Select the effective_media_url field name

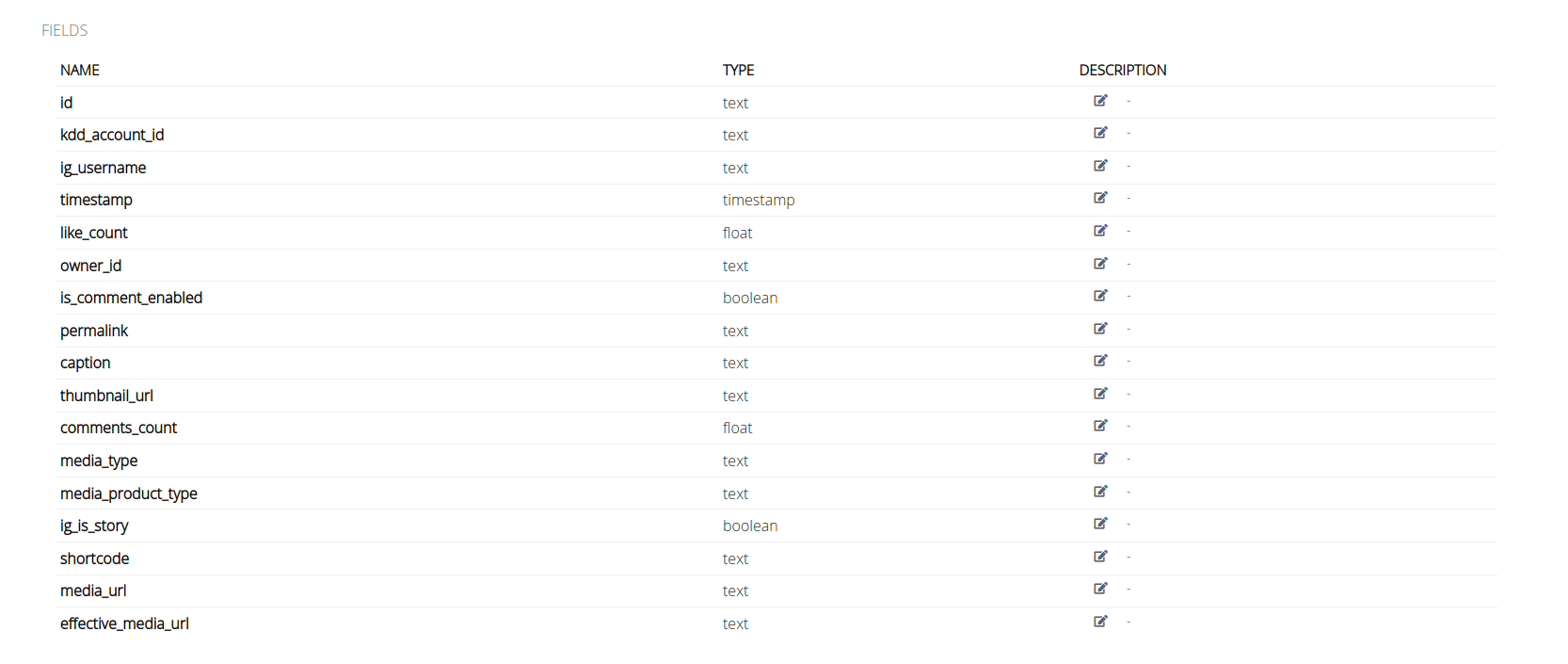[124, 624]
